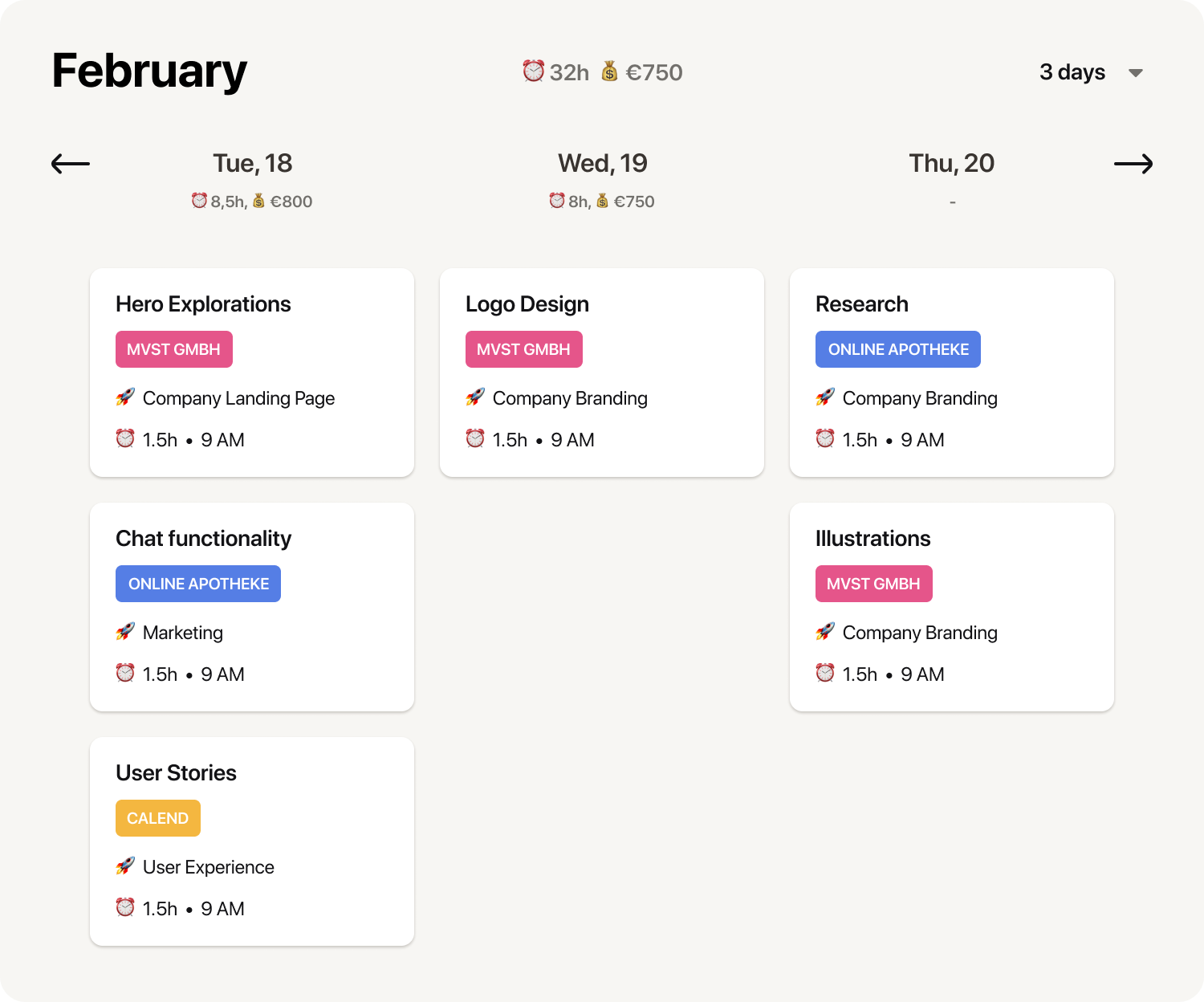Click the alarm clock icon beside 32h total

pyautogui.click(x=533, y=71)
